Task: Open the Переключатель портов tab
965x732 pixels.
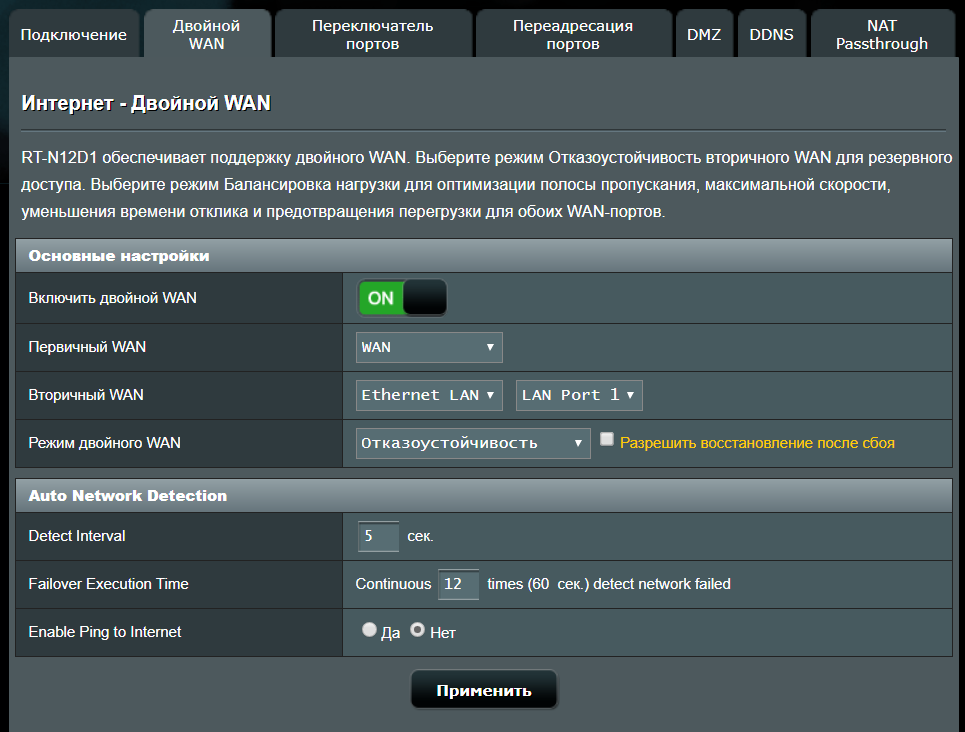Action: tap(372, 35)
